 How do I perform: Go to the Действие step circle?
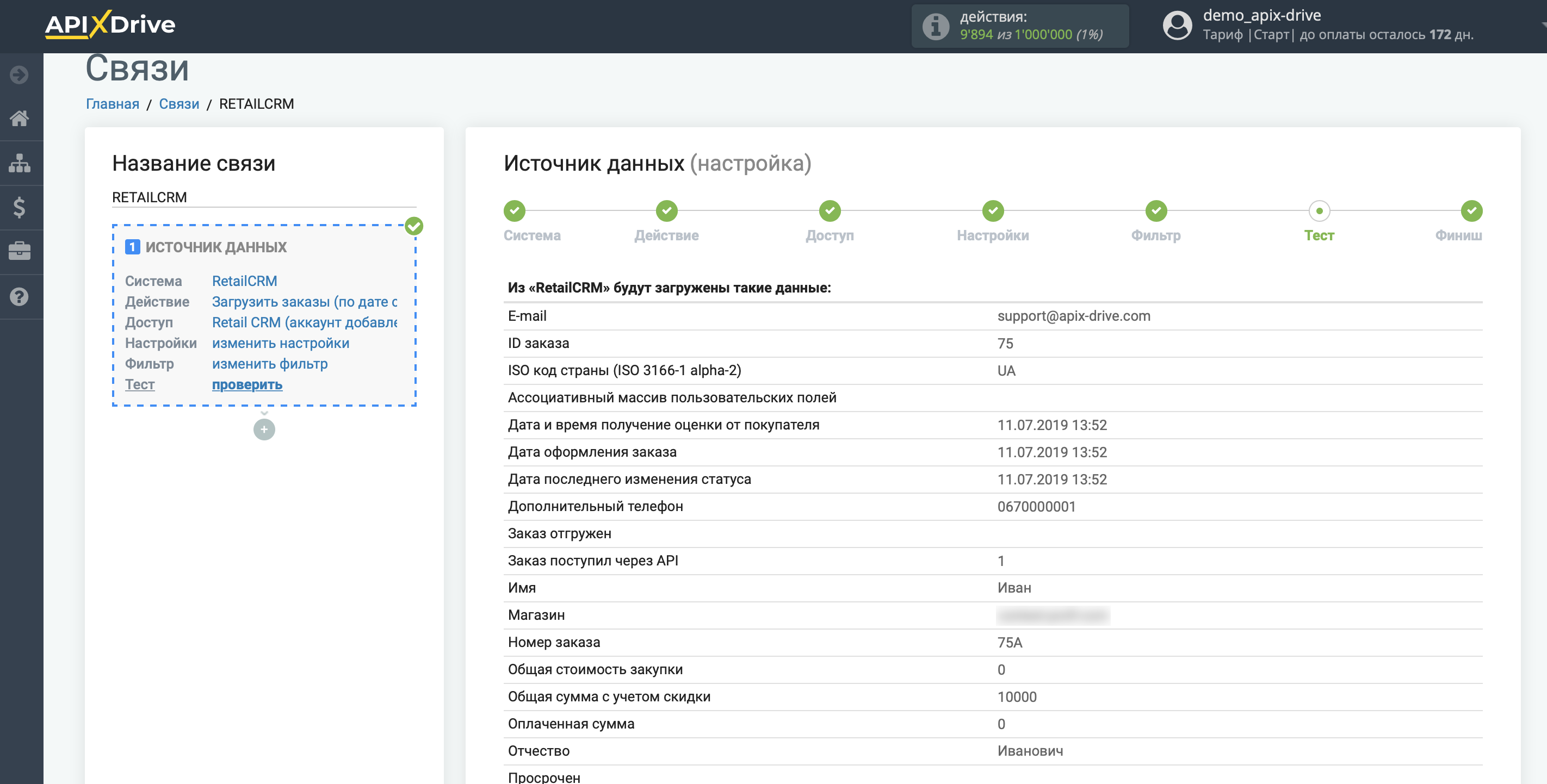(666, 211)
